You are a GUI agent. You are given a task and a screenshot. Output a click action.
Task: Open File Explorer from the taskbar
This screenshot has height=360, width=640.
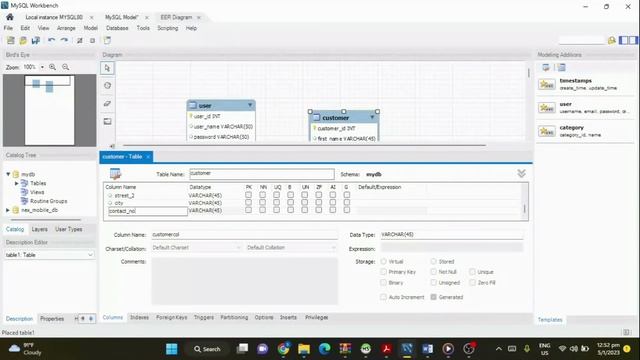(x=304, y=349)
